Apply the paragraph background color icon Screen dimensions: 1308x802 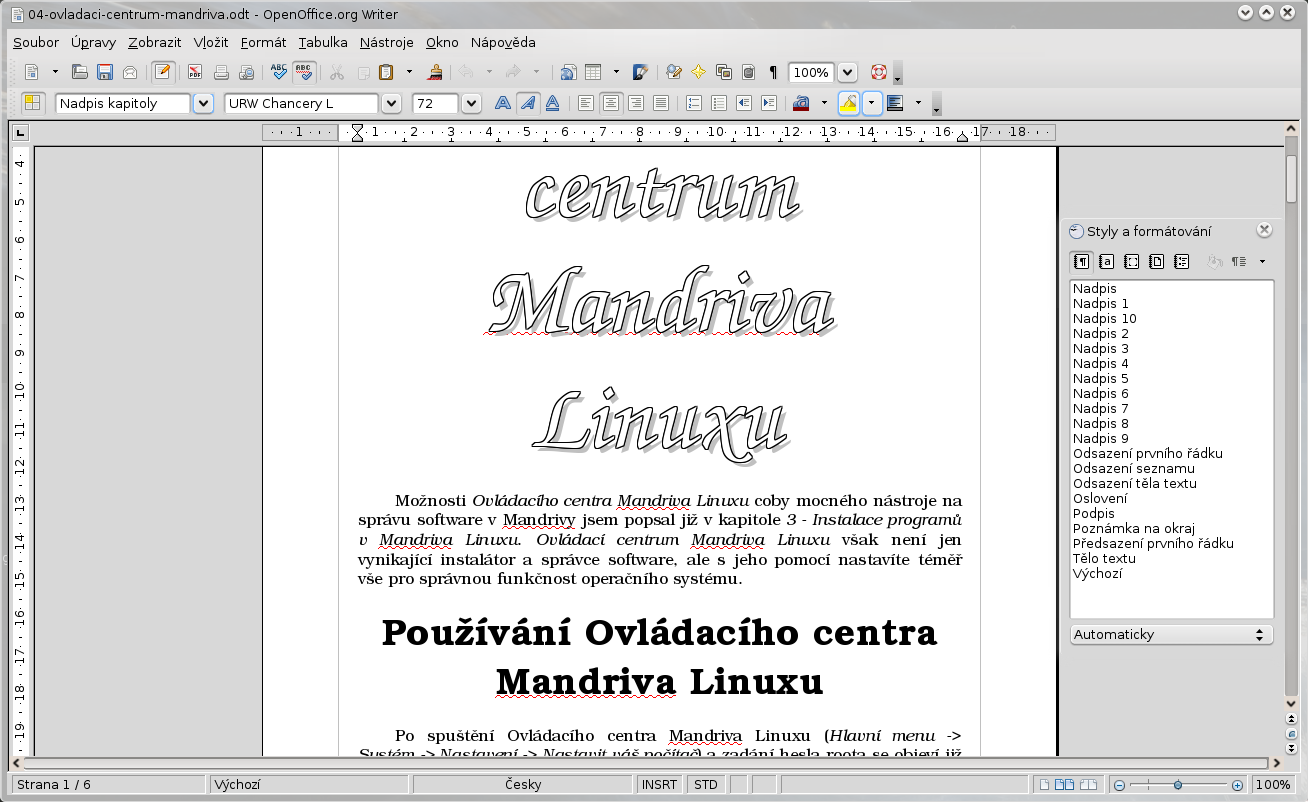tap(895, 103)
